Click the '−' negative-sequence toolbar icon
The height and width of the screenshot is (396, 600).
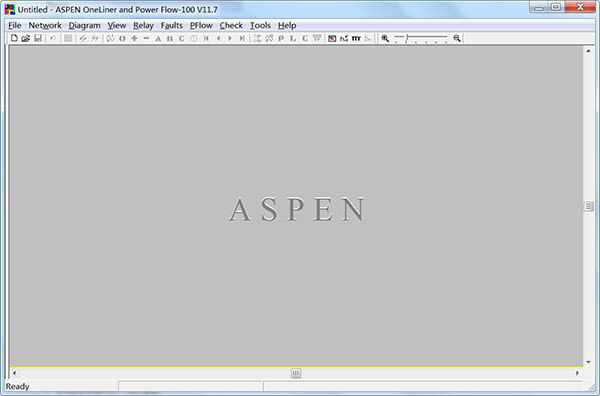(x=146, y=38)
